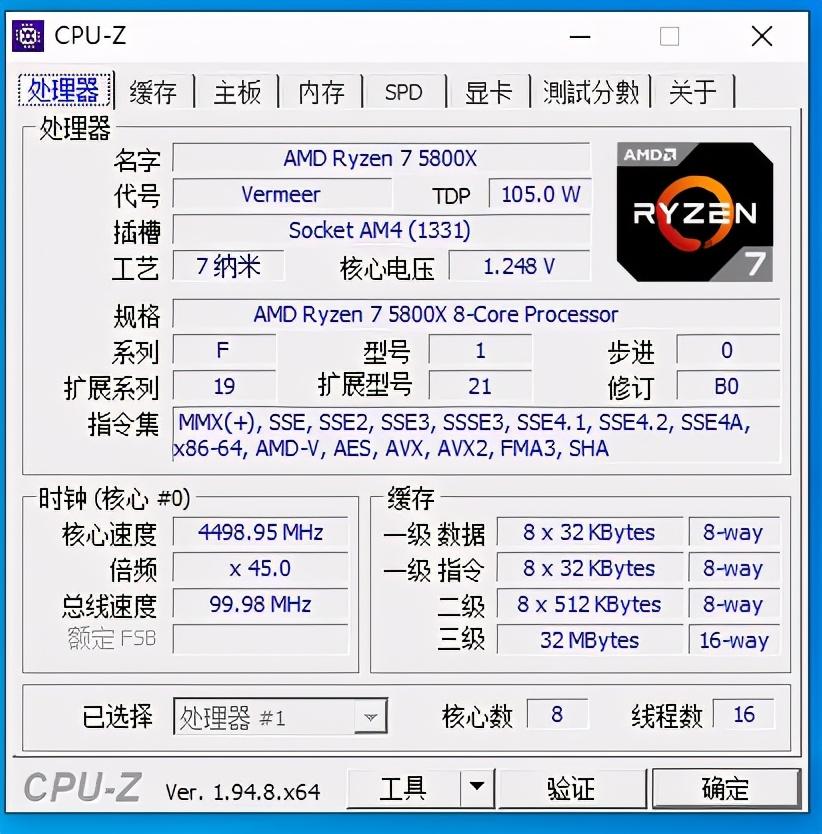Switch to the 主板 tab
The image size is (822, 834).
point(237,92)
